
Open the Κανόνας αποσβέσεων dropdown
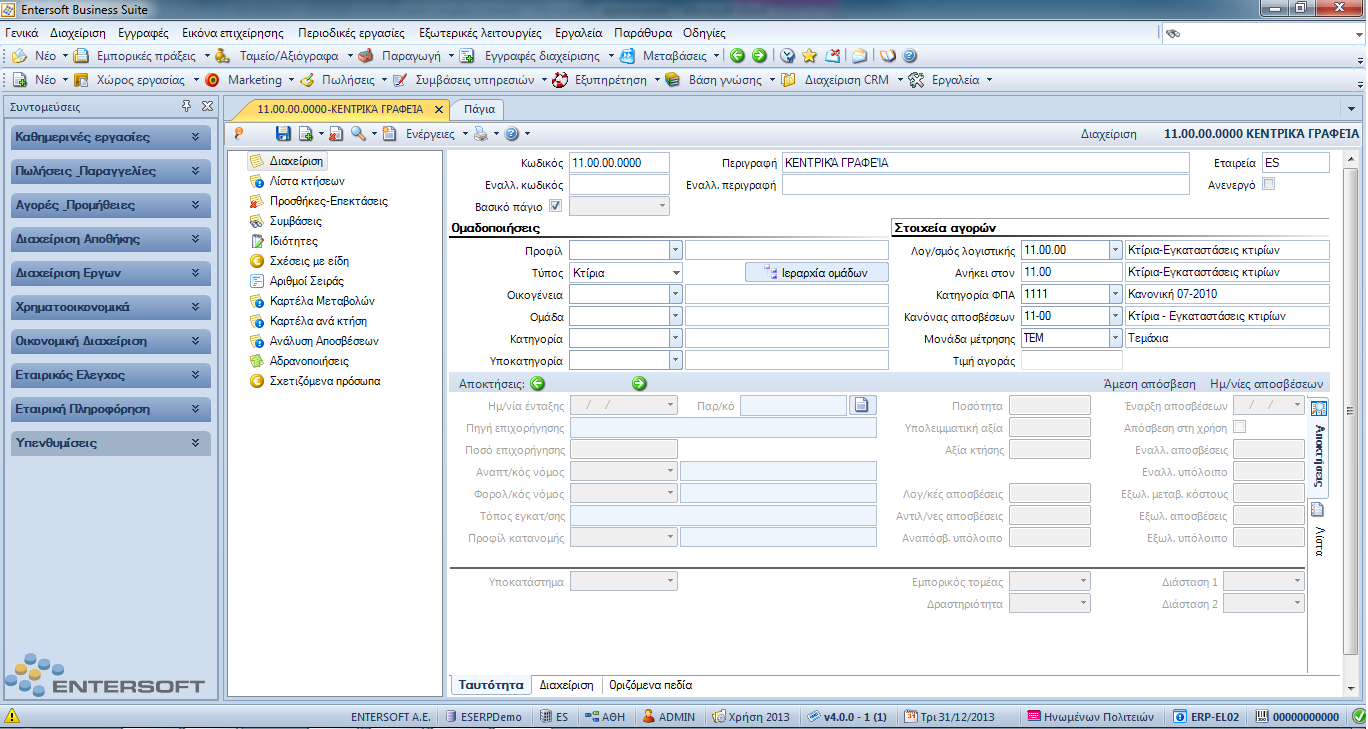1116,316
